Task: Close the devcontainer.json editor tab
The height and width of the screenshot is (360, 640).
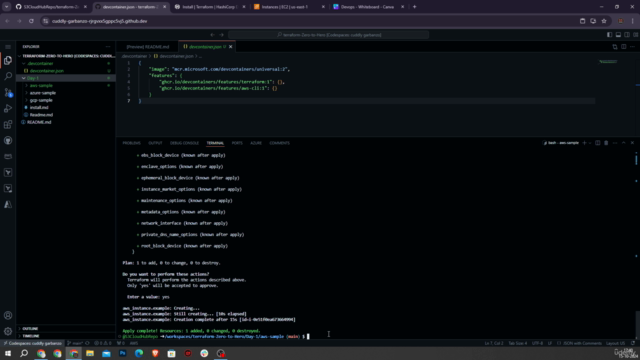Action: click(231, 47)
